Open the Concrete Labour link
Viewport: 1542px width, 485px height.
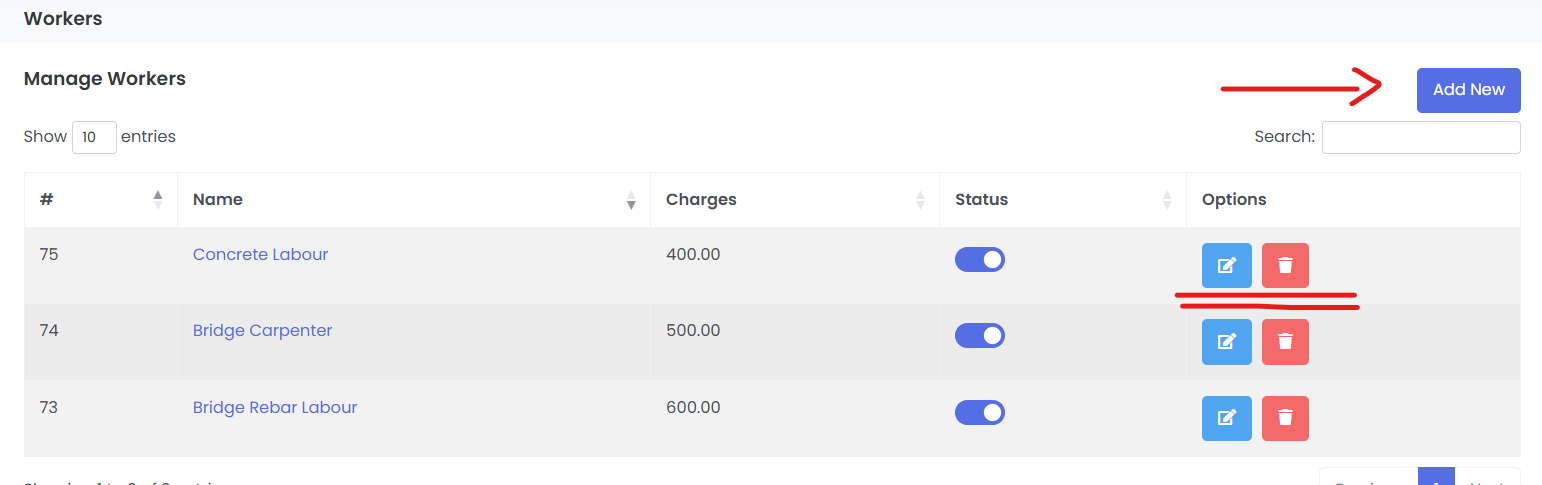pos(260,254)
